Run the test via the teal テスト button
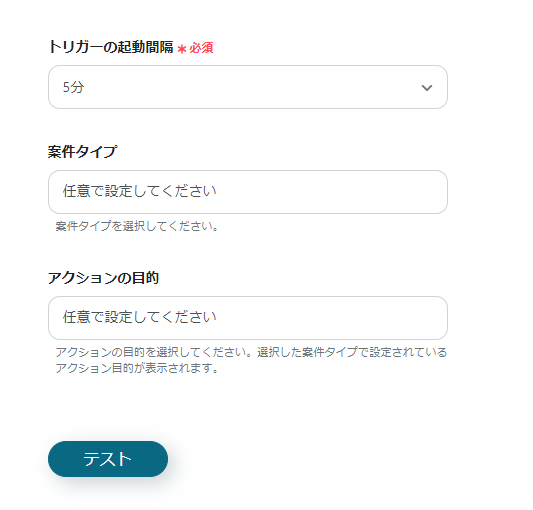Viewport: 533px width, 510px height. coord(108,459)
